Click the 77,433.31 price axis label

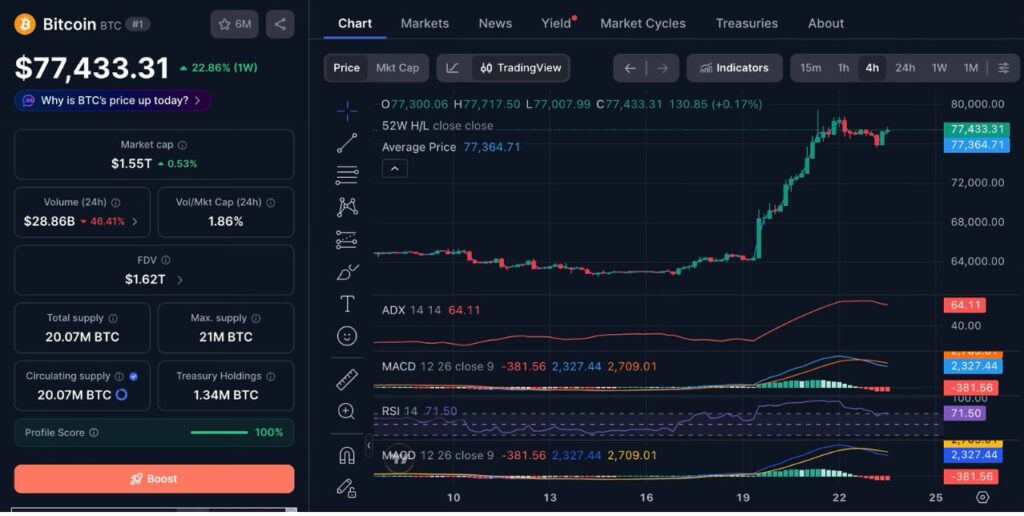click(x=977, y=129)
